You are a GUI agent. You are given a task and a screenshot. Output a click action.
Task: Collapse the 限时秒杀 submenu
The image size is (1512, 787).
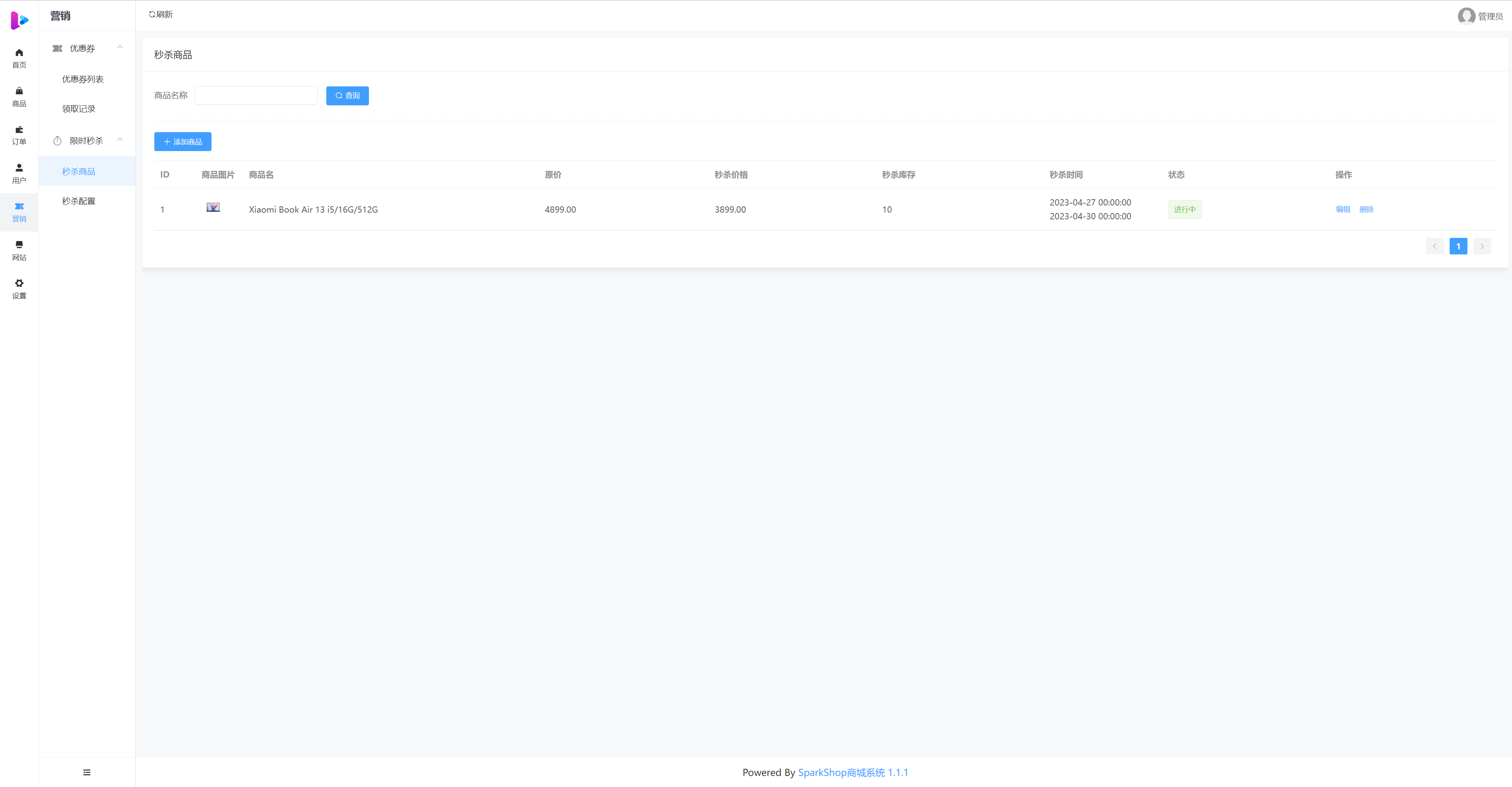[x=120, y=140]
